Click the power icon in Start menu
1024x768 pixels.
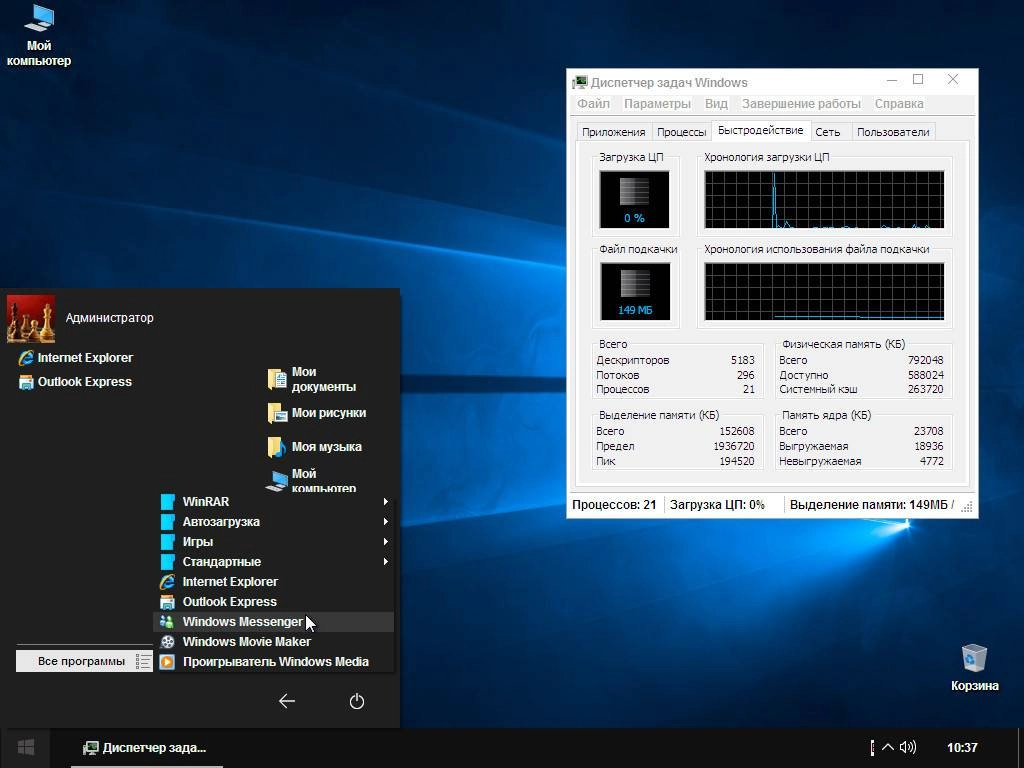[357, 701]
